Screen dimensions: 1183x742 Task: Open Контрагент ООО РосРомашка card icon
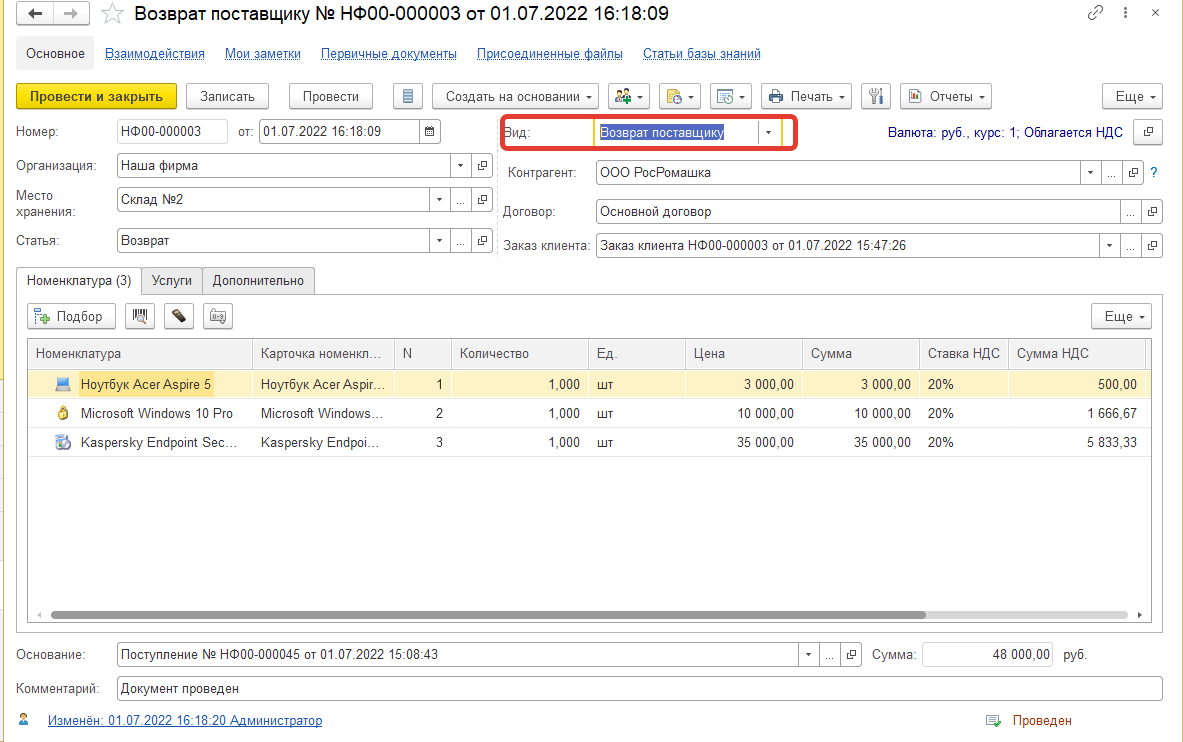[x=1133, y=173]
